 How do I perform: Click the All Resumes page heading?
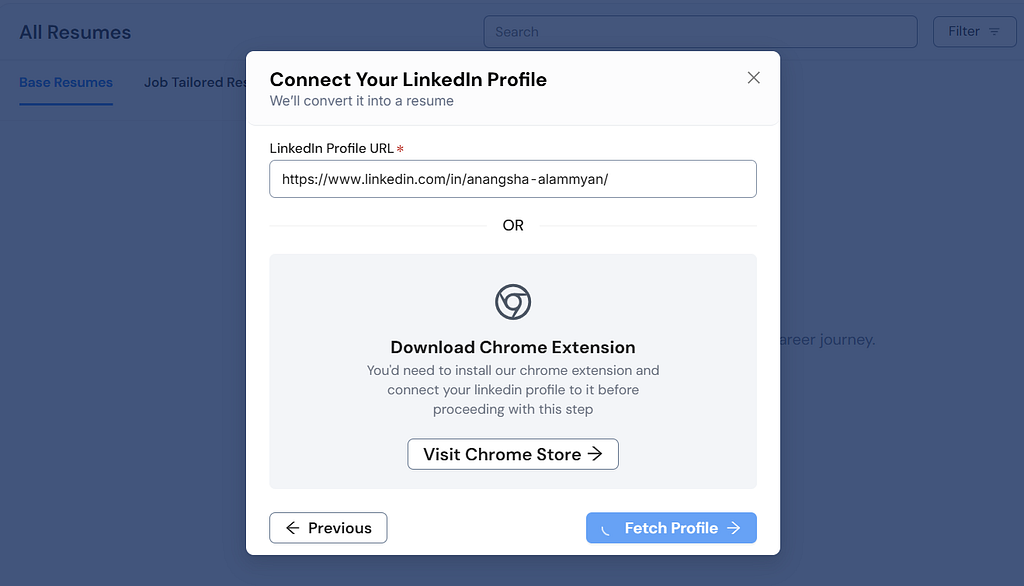tap(75, 32)
